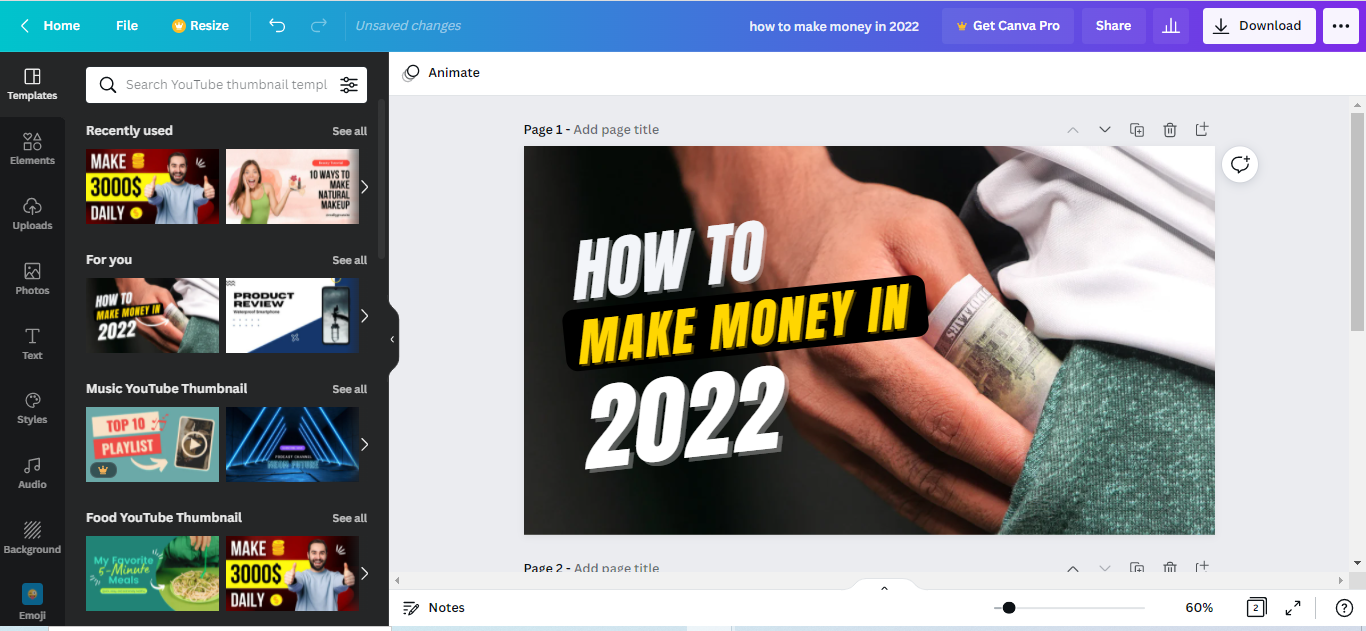Image resolution: width=1366 pixels, height=631 pixels.
Task: Expand the bottom bar with the upward arrow
Action: click(x=883, y=587)
